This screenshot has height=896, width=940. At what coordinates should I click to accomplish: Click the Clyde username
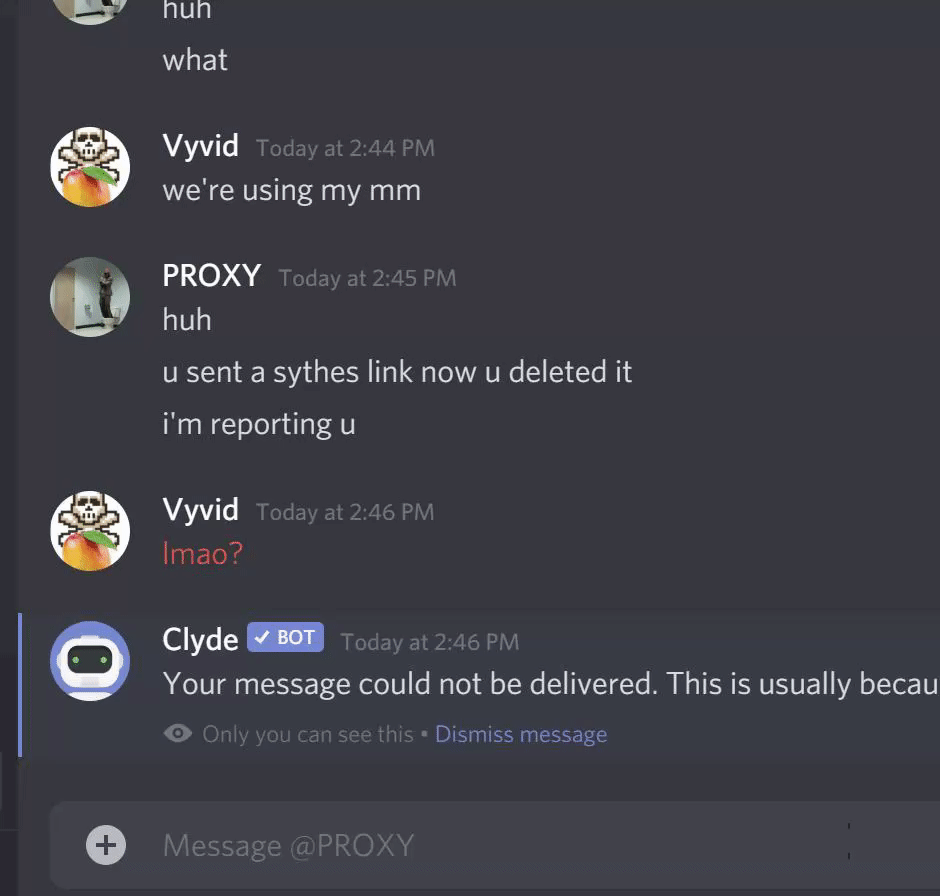tap(200, 639)
